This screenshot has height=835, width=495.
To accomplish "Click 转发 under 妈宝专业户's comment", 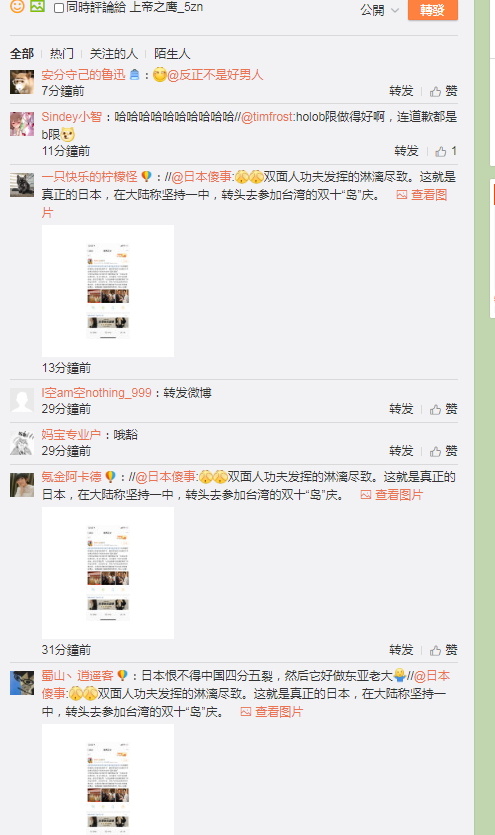I will (401, 451).
